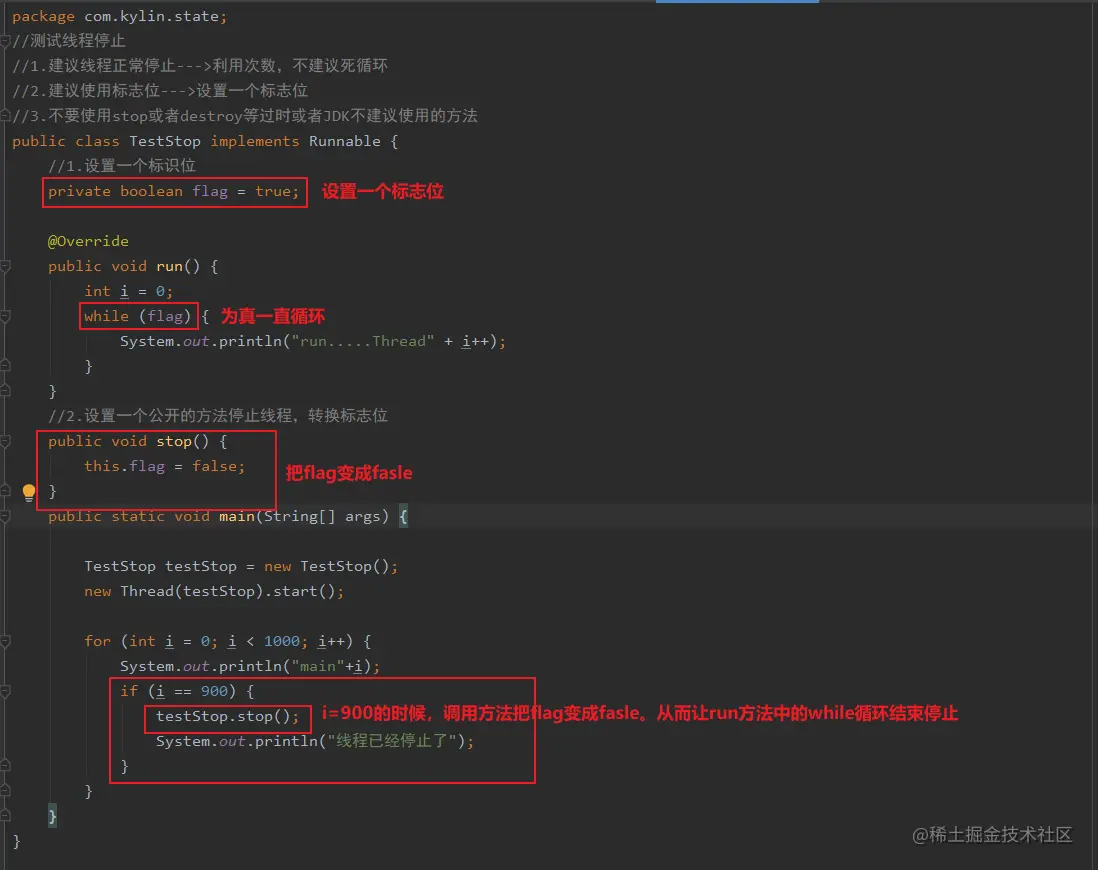The height and width of the screenshot is (870, 1098).
Task: Click the highlighted closing brace of the main method
Action: coord(52,816)
